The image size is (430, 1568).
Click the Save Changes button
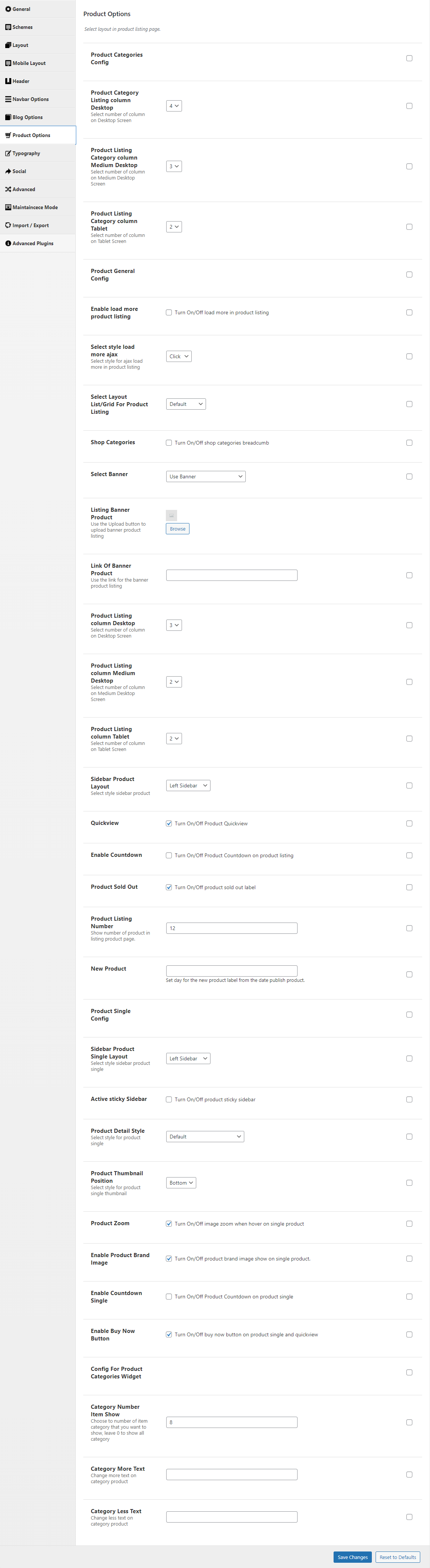point(353,1557)
